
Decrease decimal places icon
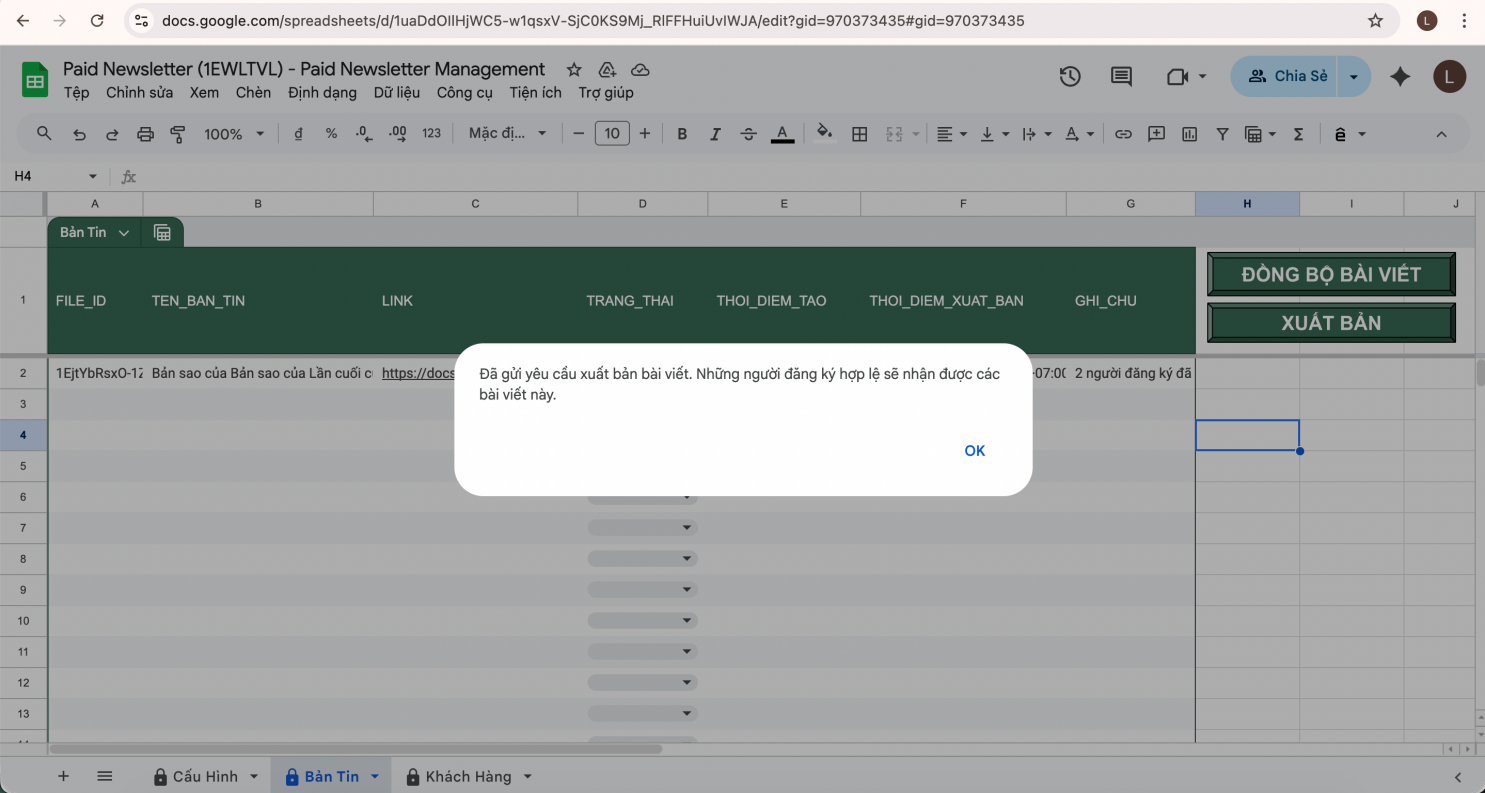[364, 133]
